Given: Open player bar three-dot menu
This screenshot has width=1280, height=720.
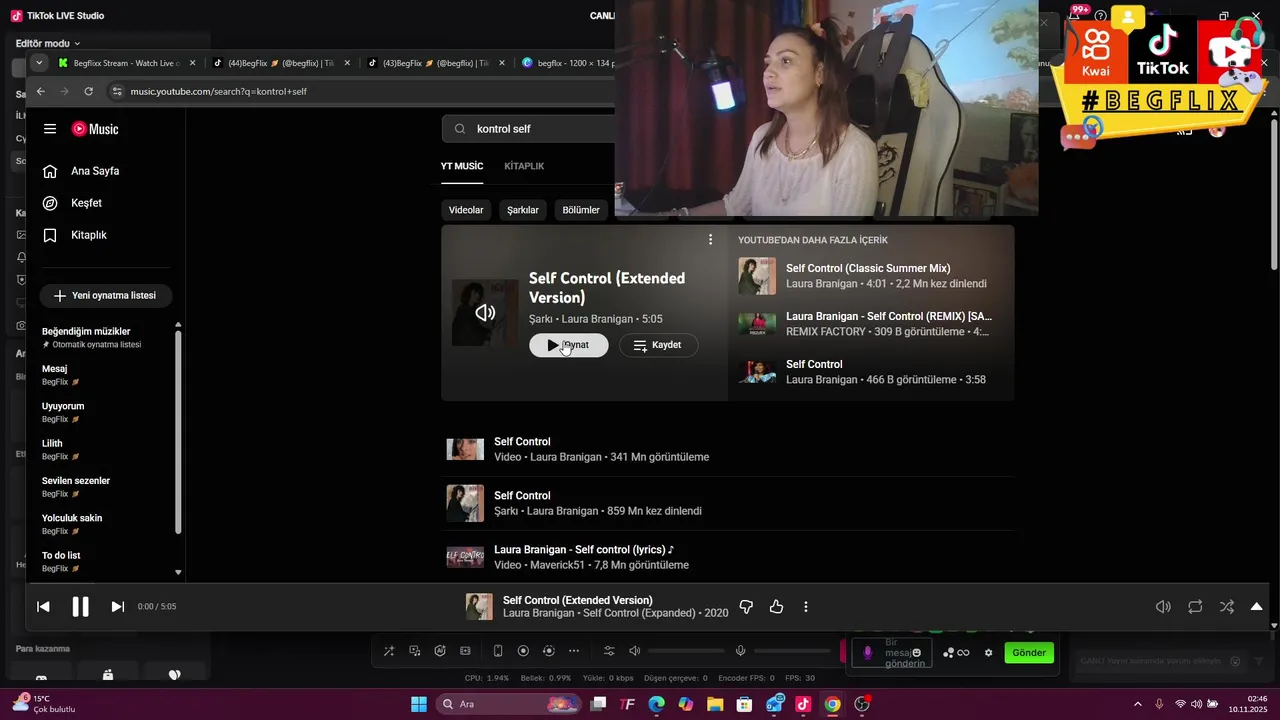Looking at the screenshot, I should (806, 606).
